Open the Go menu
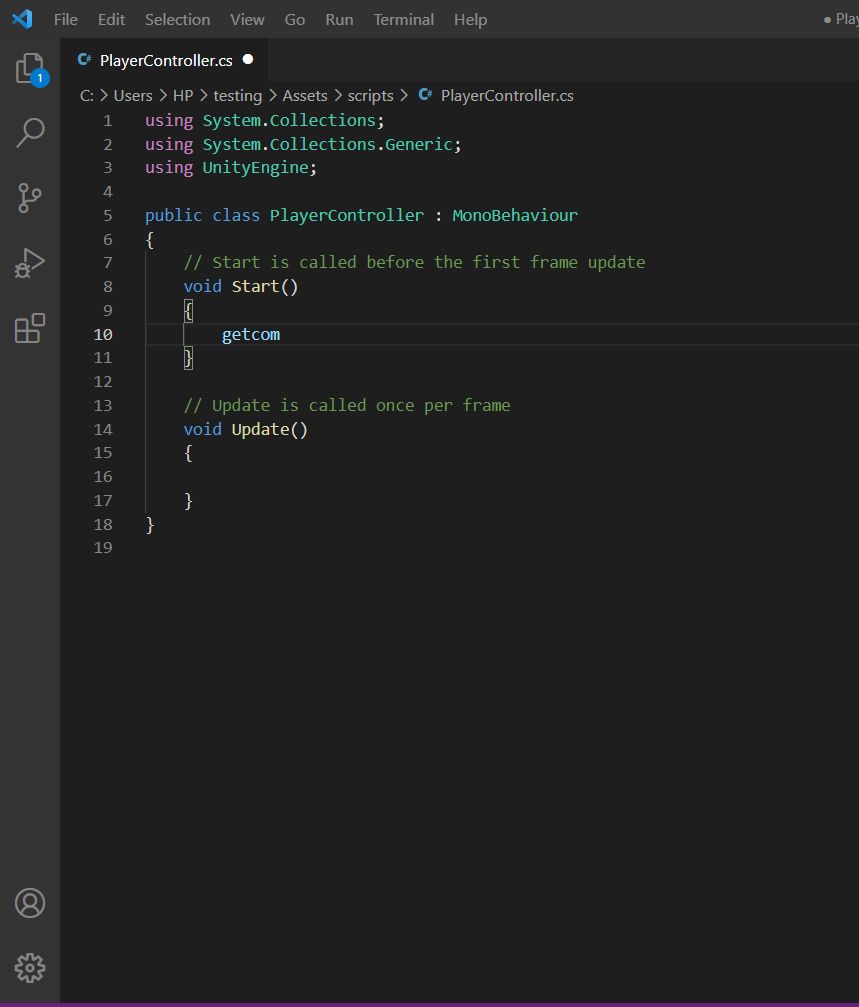This screenshot has height=1007, width=859. pos(295,20)
